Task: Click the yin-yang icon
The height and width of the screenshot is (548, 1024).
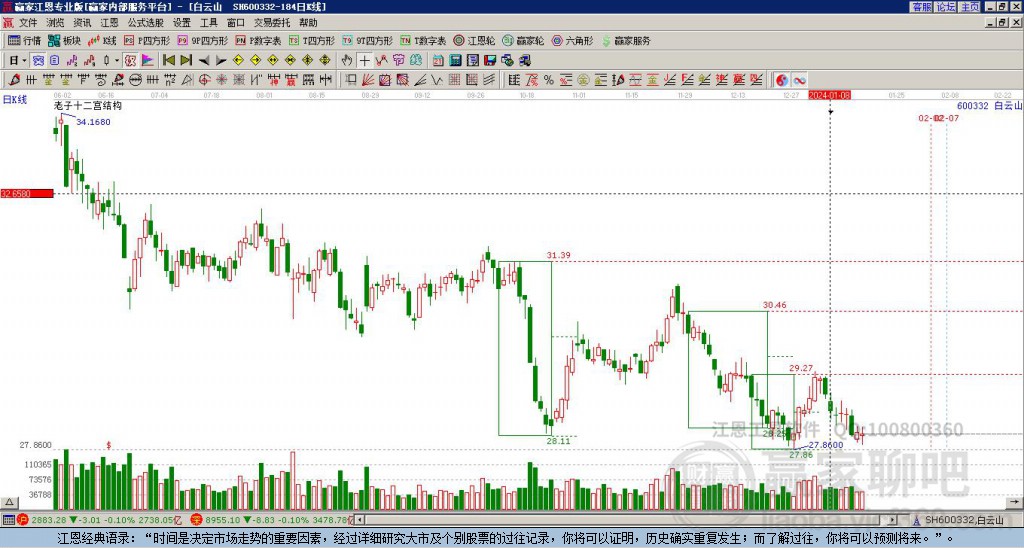Action: click(781, 80)
